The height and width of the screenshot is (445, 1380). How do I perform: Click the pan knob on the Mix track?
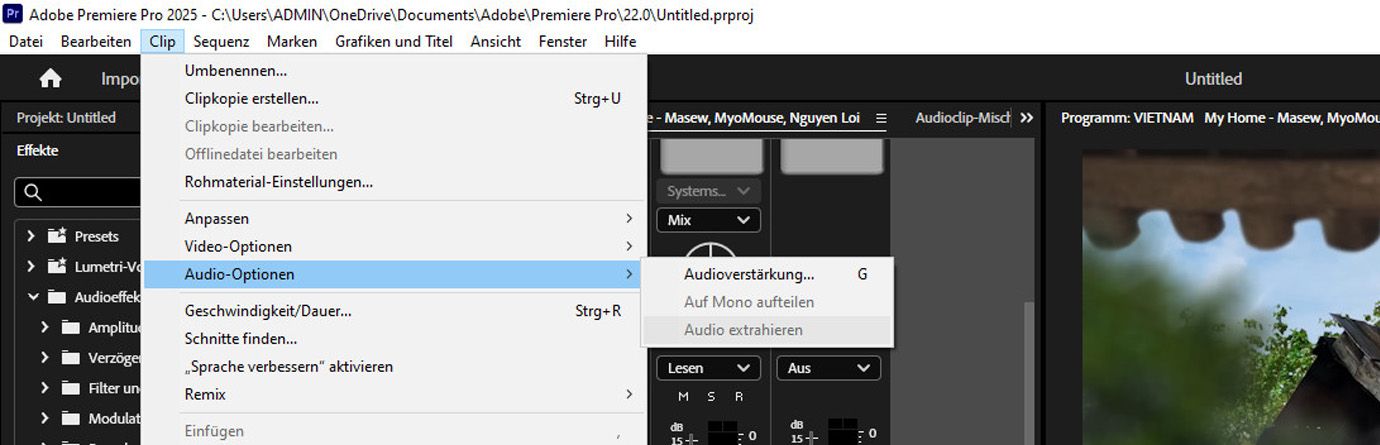(x=709, y=250)
